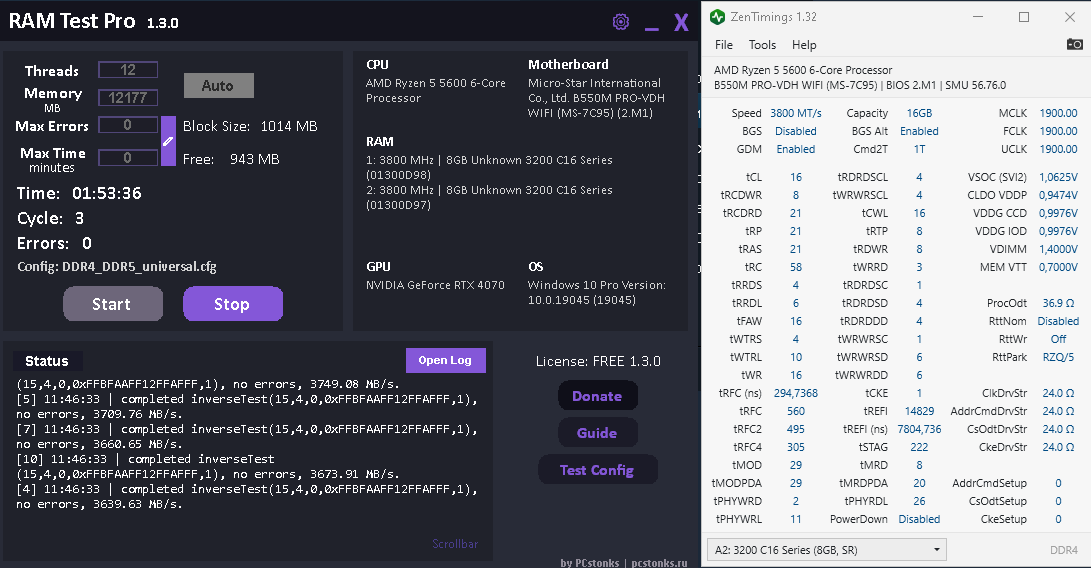
Task: Expand the A2: 3200 C16 Series dropdown
Action: pos(827,550)
